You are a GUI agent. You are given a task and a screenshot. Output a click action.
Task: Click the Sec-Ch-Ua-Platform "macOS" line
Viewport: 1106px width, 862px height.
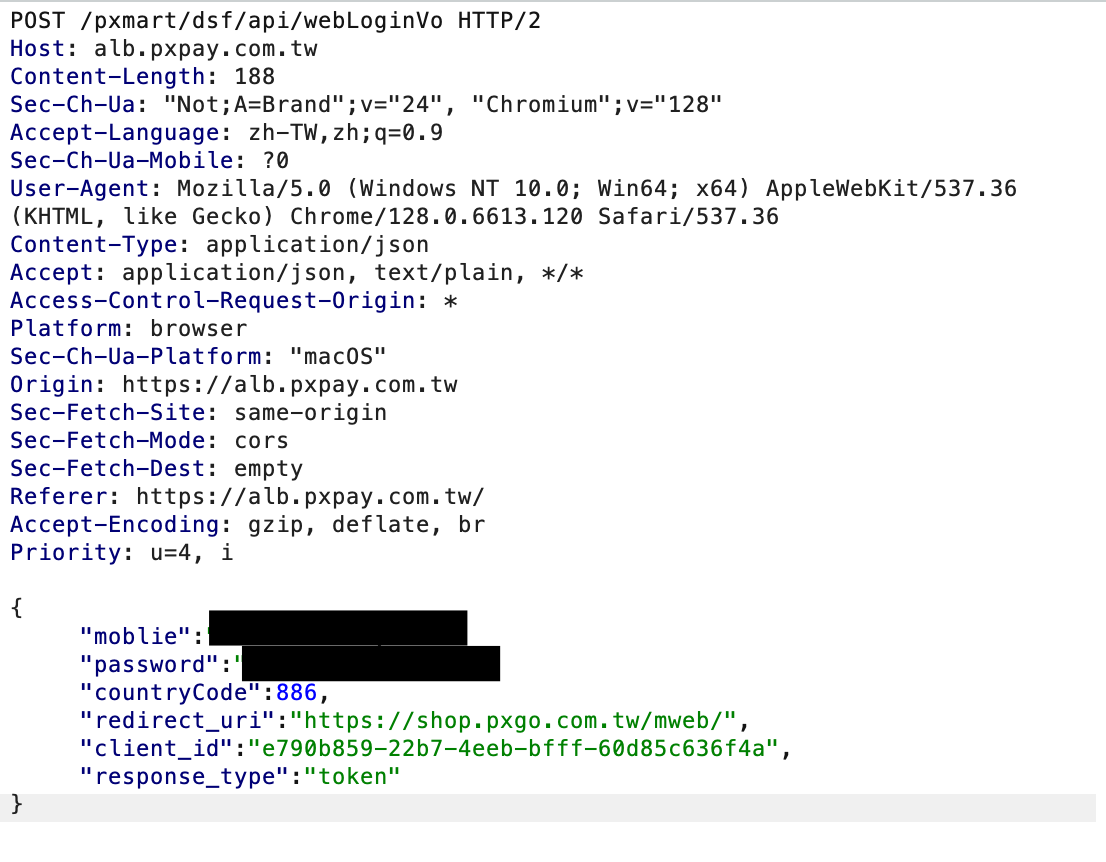coord(198,356)
